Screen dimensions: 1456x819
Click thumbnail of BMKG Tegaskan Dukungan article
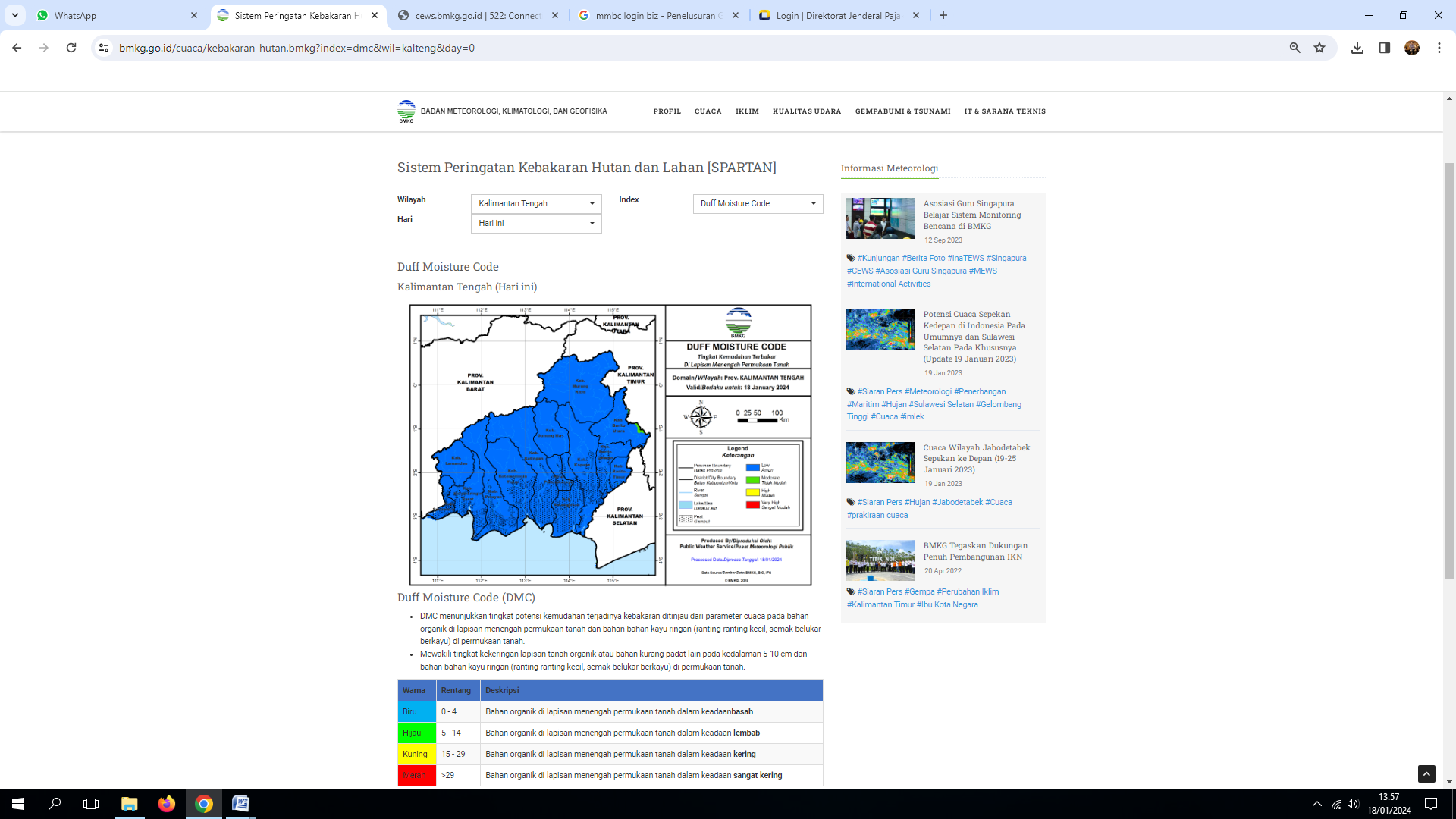(880, 560)
